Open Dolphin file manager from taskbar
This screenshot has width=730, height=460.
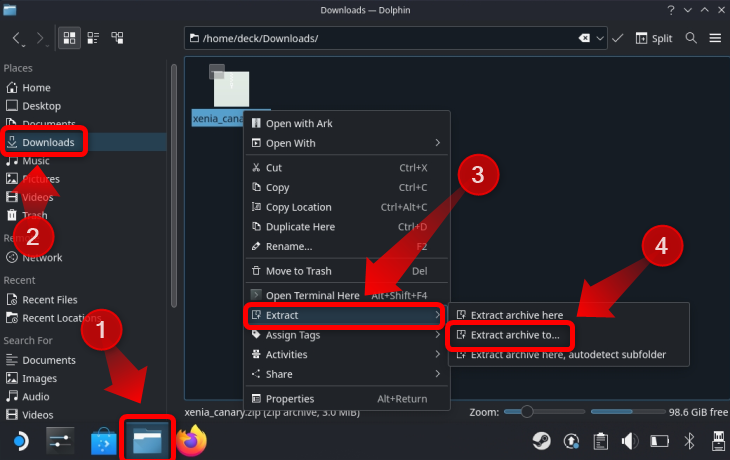147,441
